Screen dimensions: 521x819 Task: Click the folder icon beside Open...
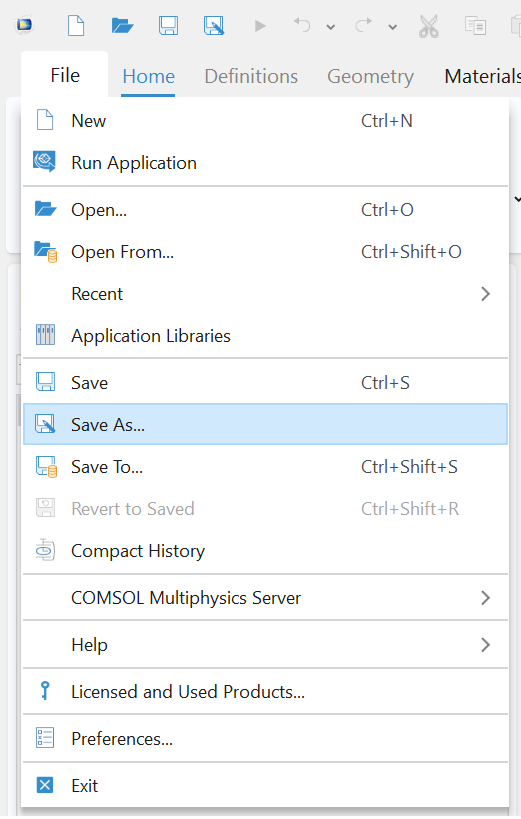point(45,209)
